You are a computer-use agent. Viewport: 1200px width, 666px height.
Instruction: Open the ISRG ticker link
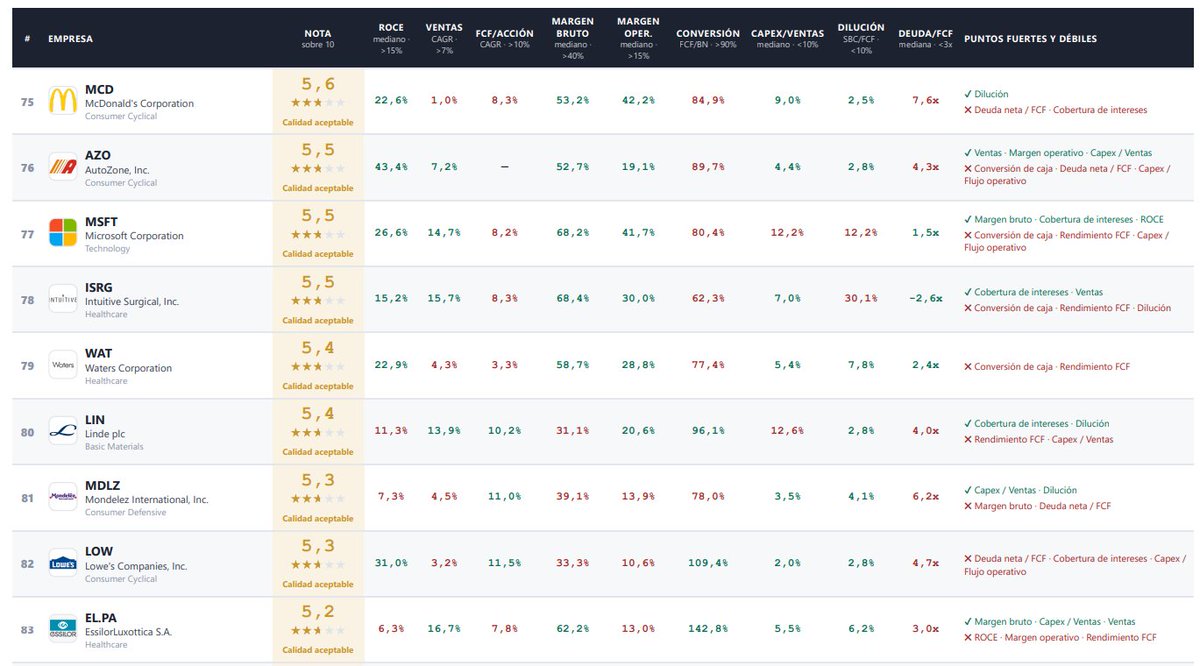(99, 287)
